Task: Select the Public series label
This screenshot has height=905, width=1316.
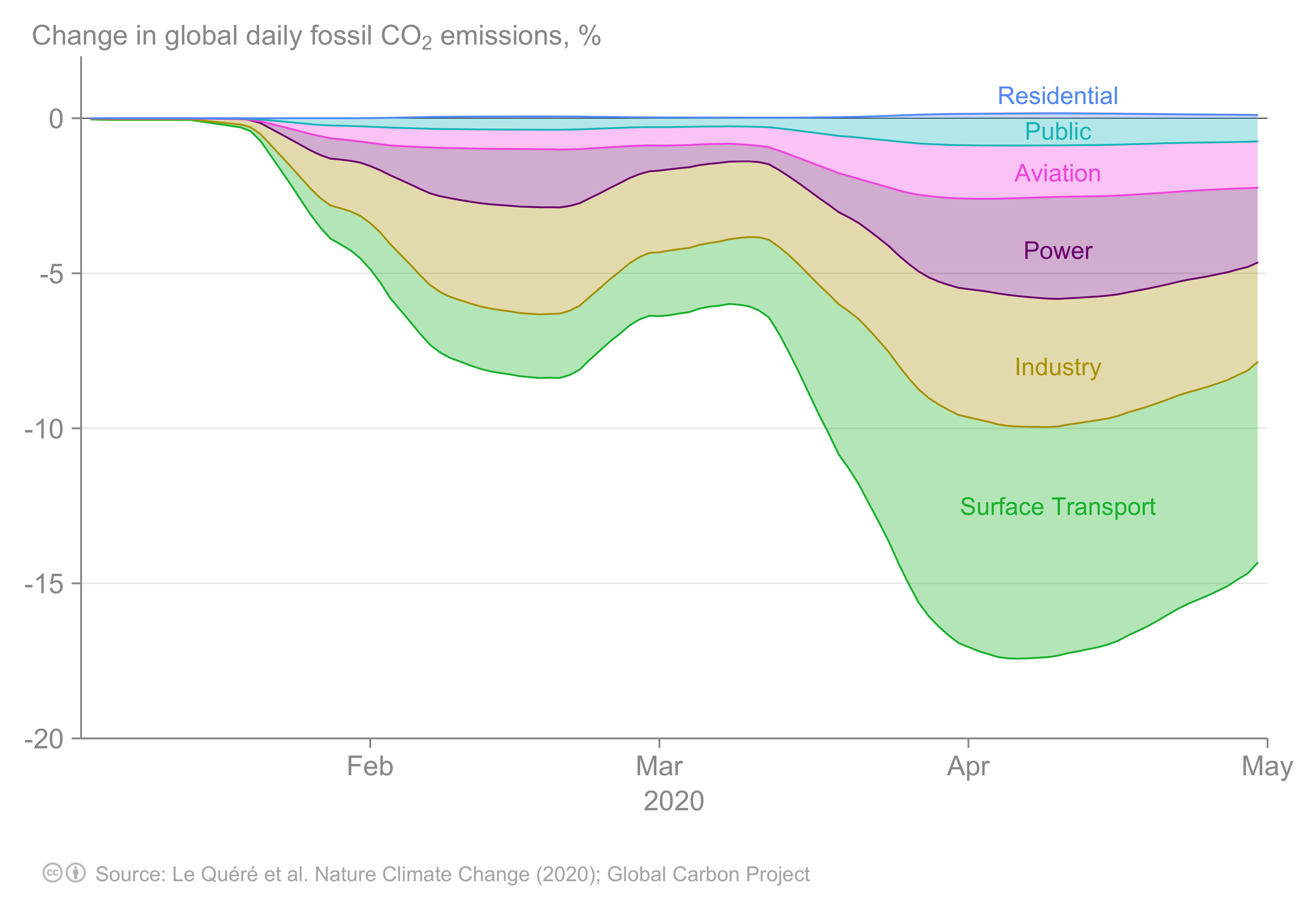Action: 1058,132
